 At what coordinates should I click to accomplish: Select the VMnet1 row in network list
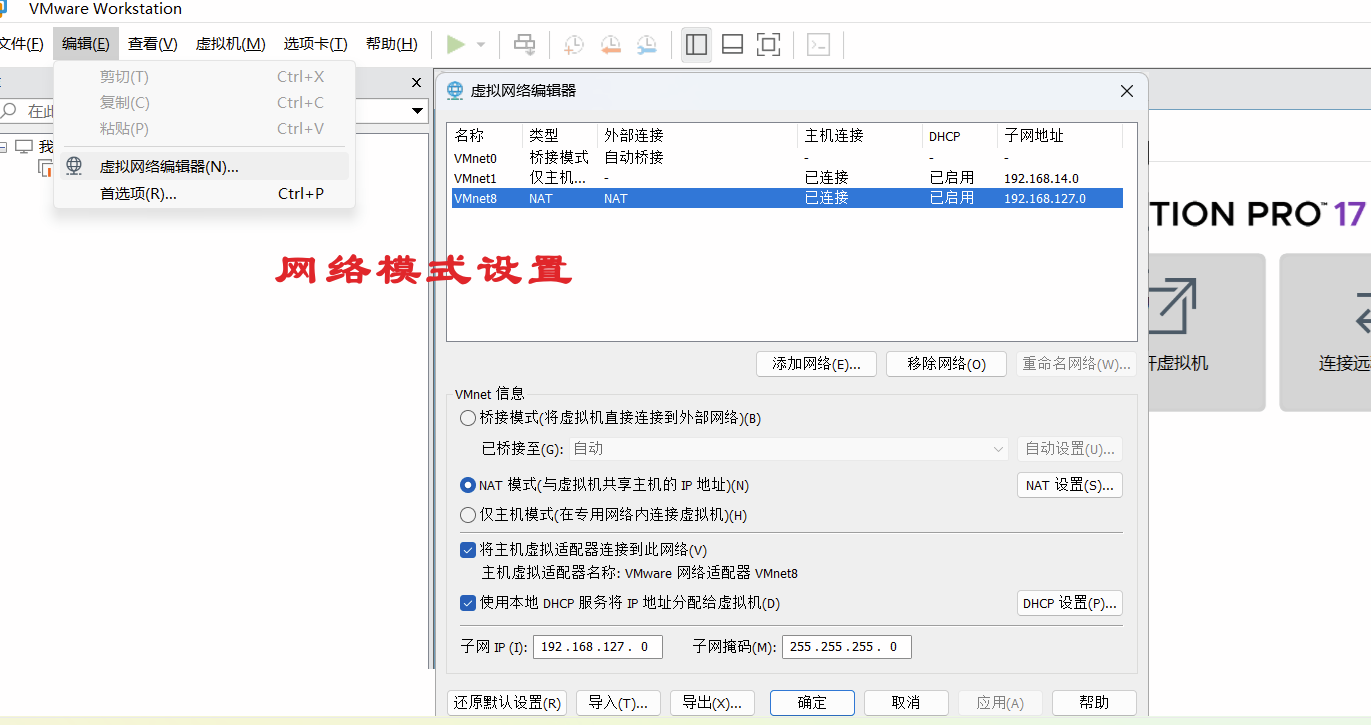point(787,178)
